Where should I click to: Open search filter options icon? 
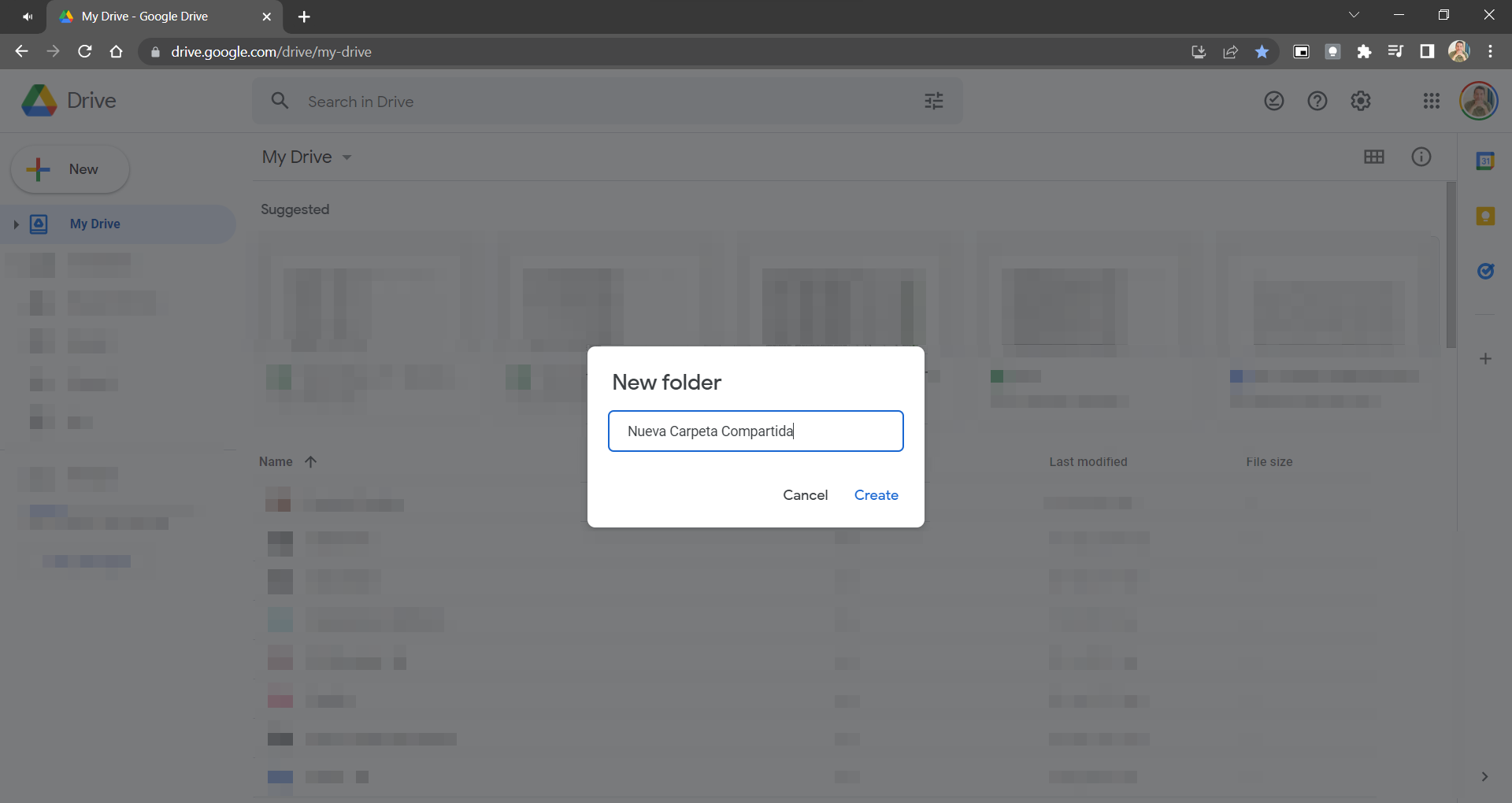coord(934,101)
